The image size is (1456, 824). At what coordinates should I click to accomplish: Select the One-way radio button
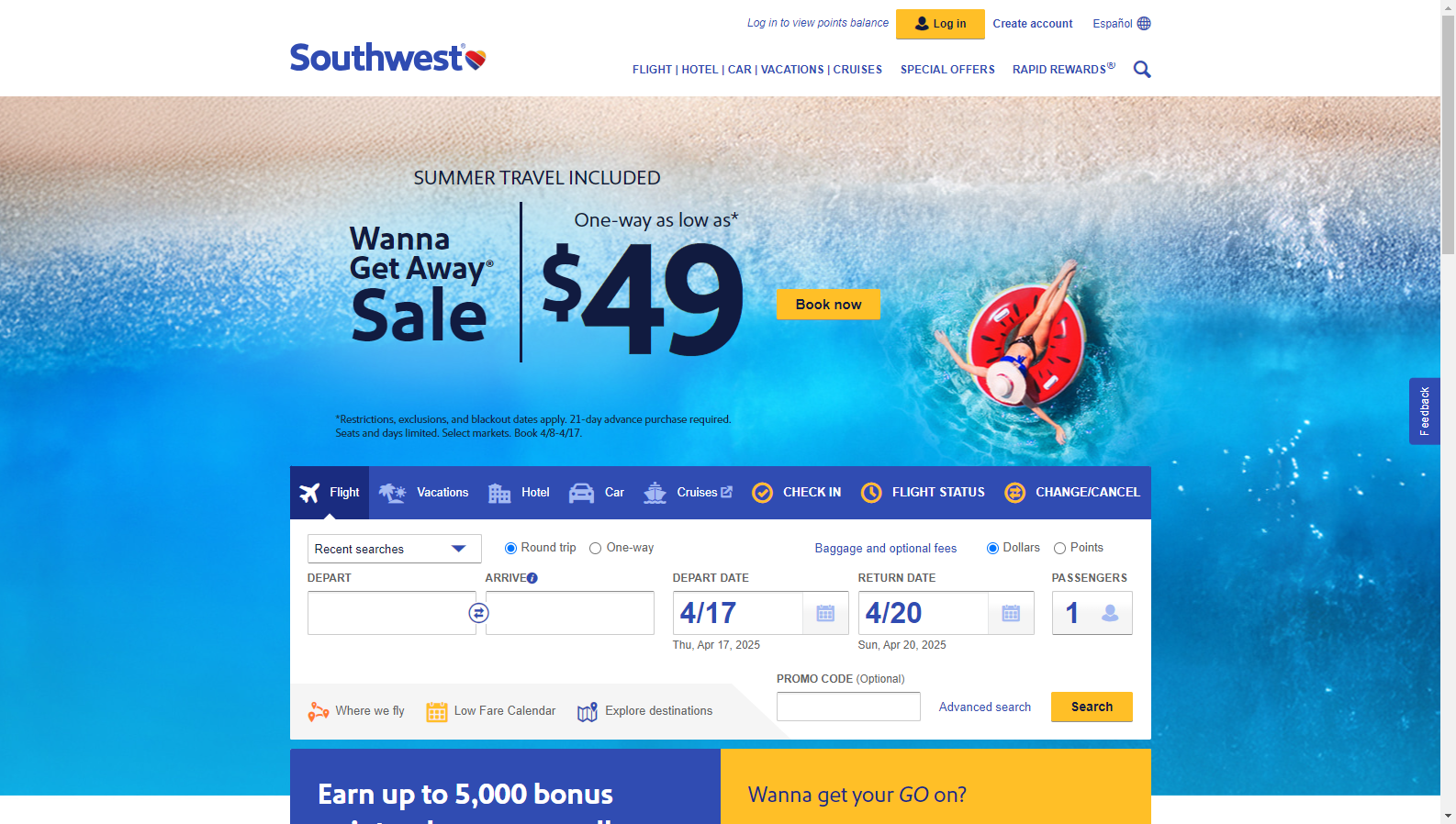tap(595, 549)
